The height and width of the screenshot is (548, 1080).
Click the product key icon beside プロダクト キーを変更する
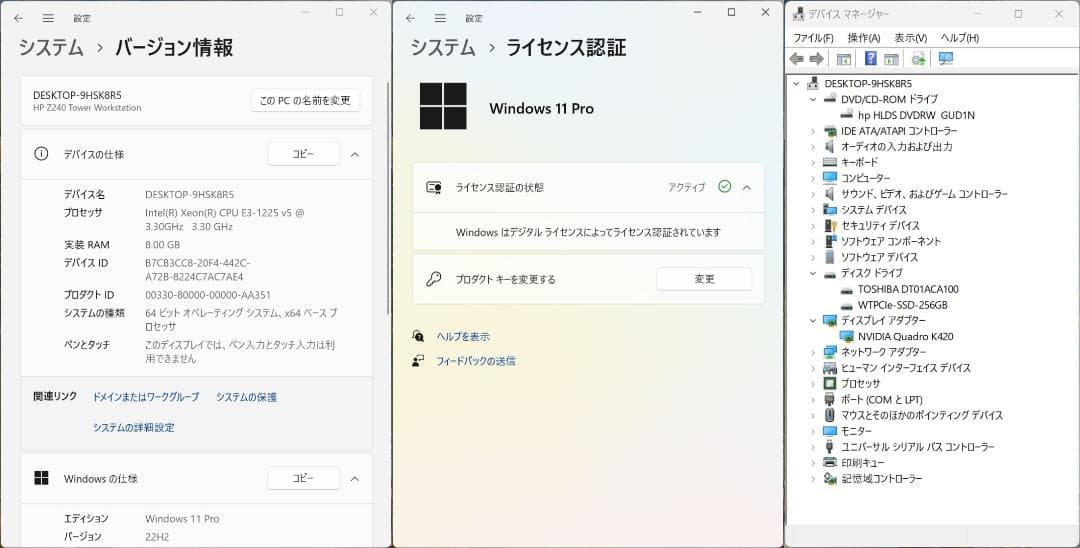click(434, 279)
